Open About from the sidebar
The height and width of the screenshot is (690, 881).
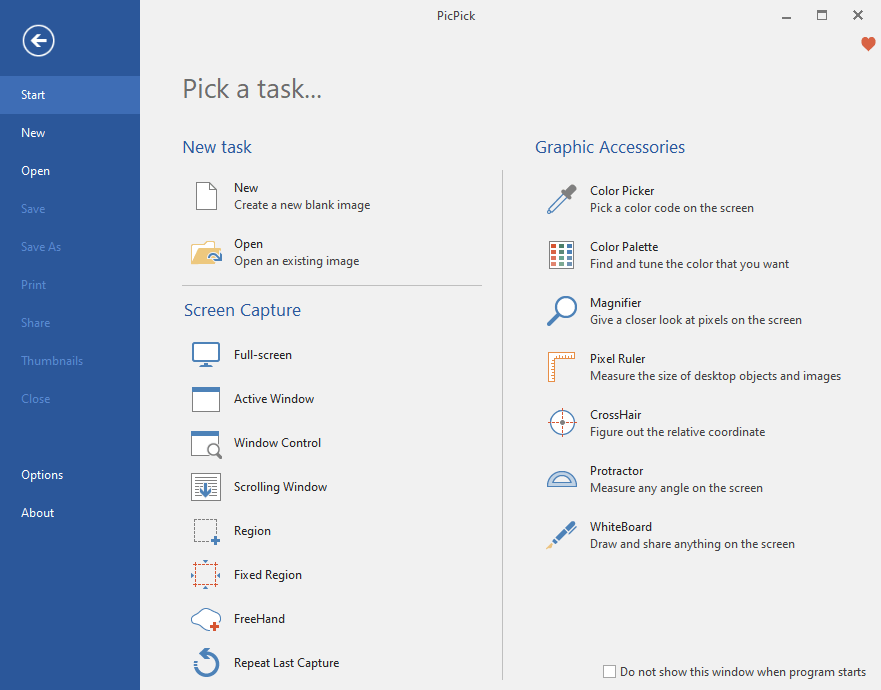tap(70, 513)
